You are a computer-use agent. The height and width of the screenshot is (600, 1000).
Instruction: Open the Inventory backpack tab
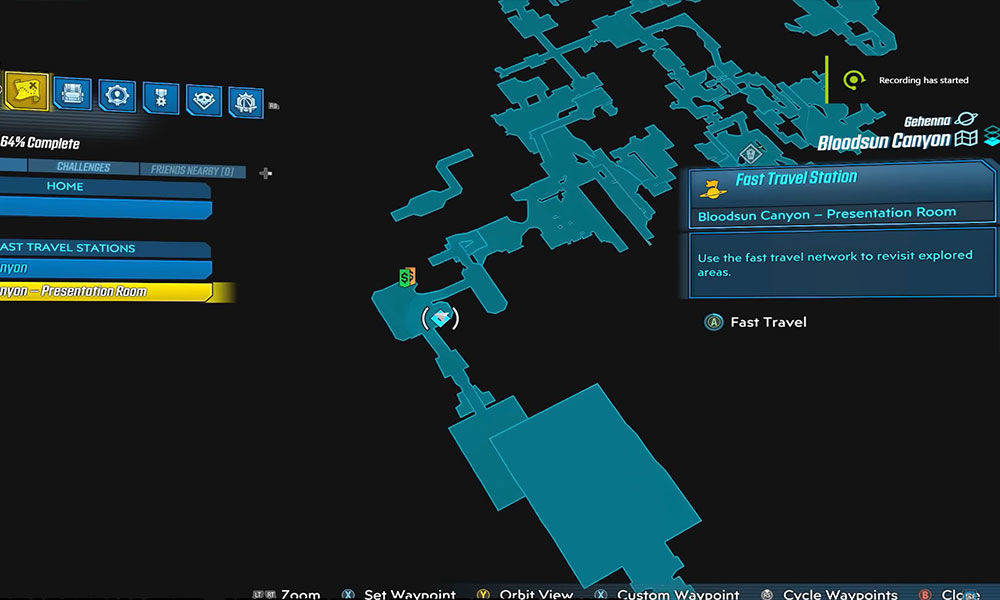pyautogui.click(x=73, y=94)
